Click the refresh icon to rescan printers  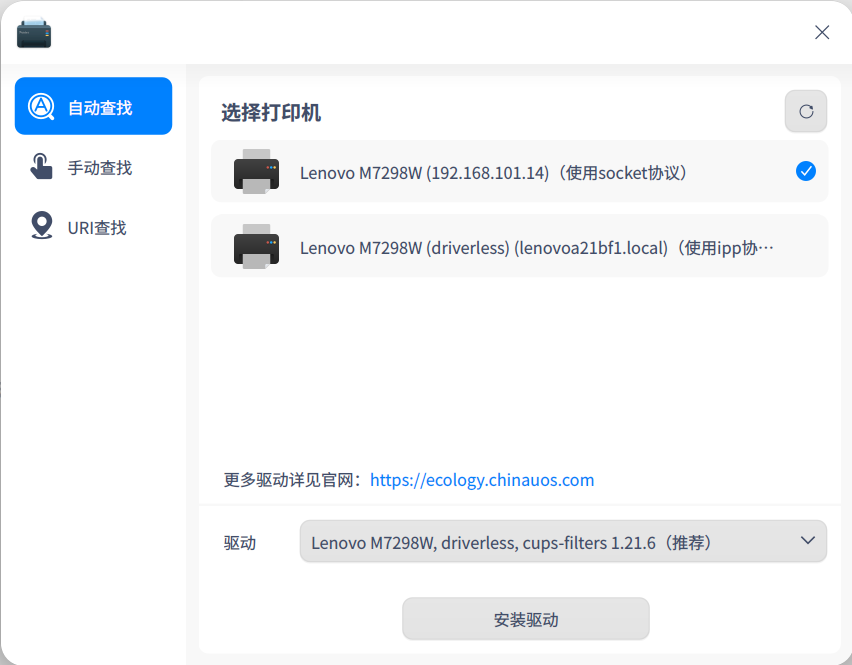(x=805, y=111)
